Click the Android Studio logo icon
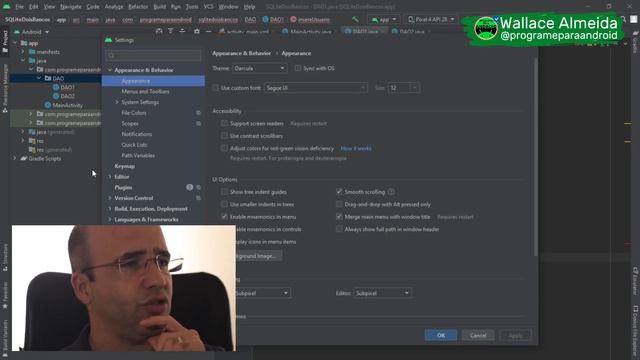Image resolution: width=640 pixels, height=360 pixels. coord(7,7)
